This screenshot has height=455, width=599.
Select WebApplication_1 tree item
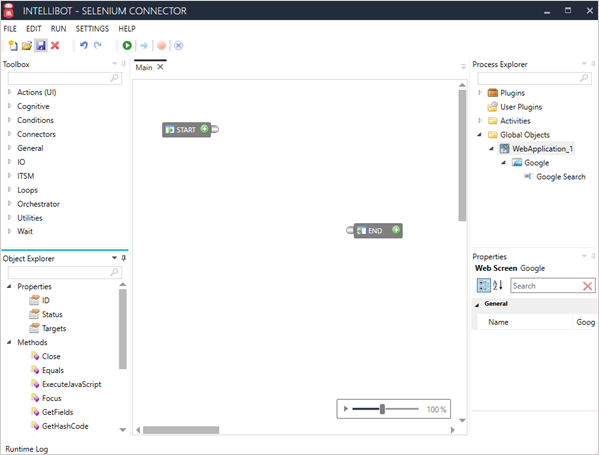(537, 149)
